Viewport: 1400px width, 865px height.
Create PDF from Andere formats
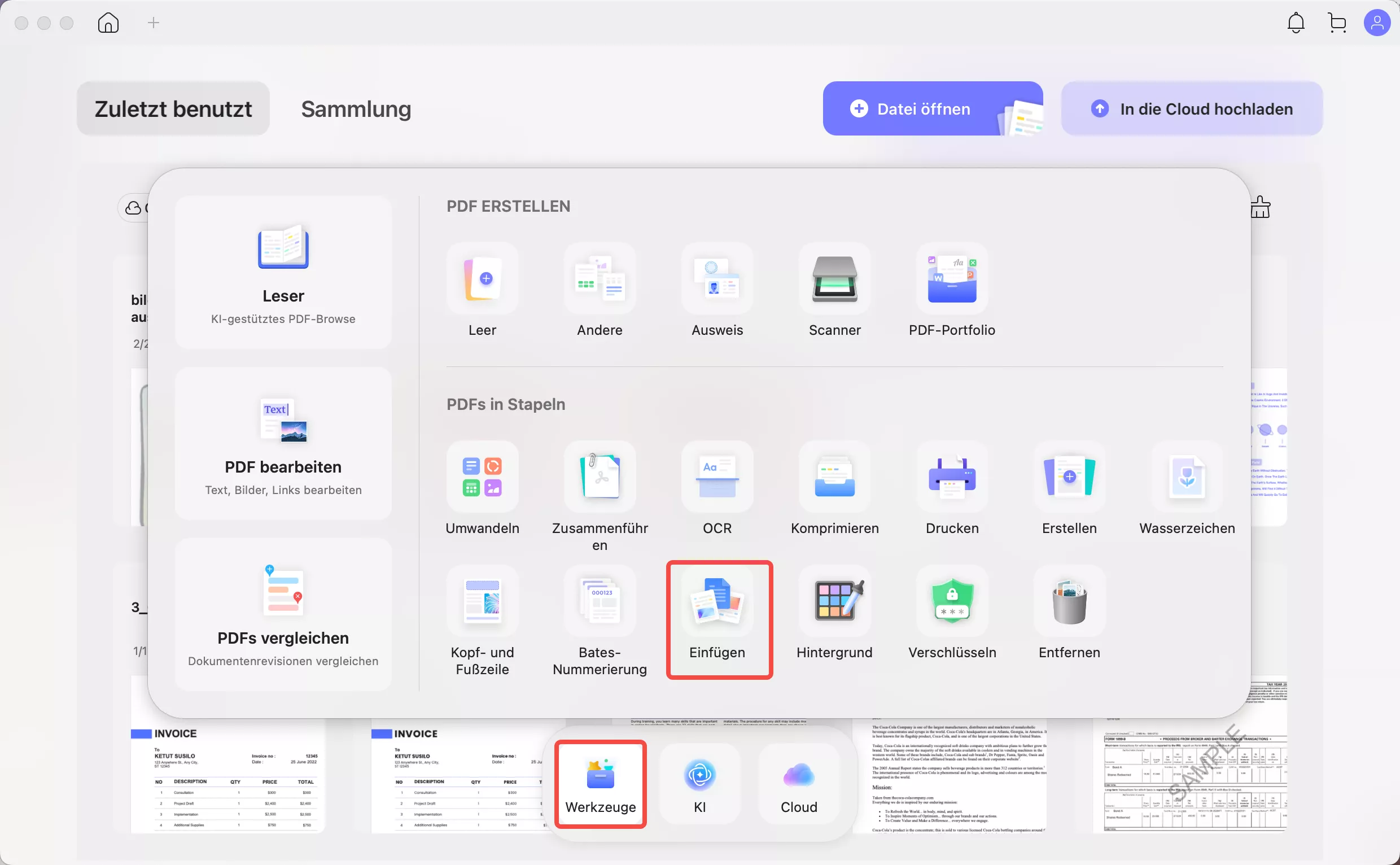600,291
